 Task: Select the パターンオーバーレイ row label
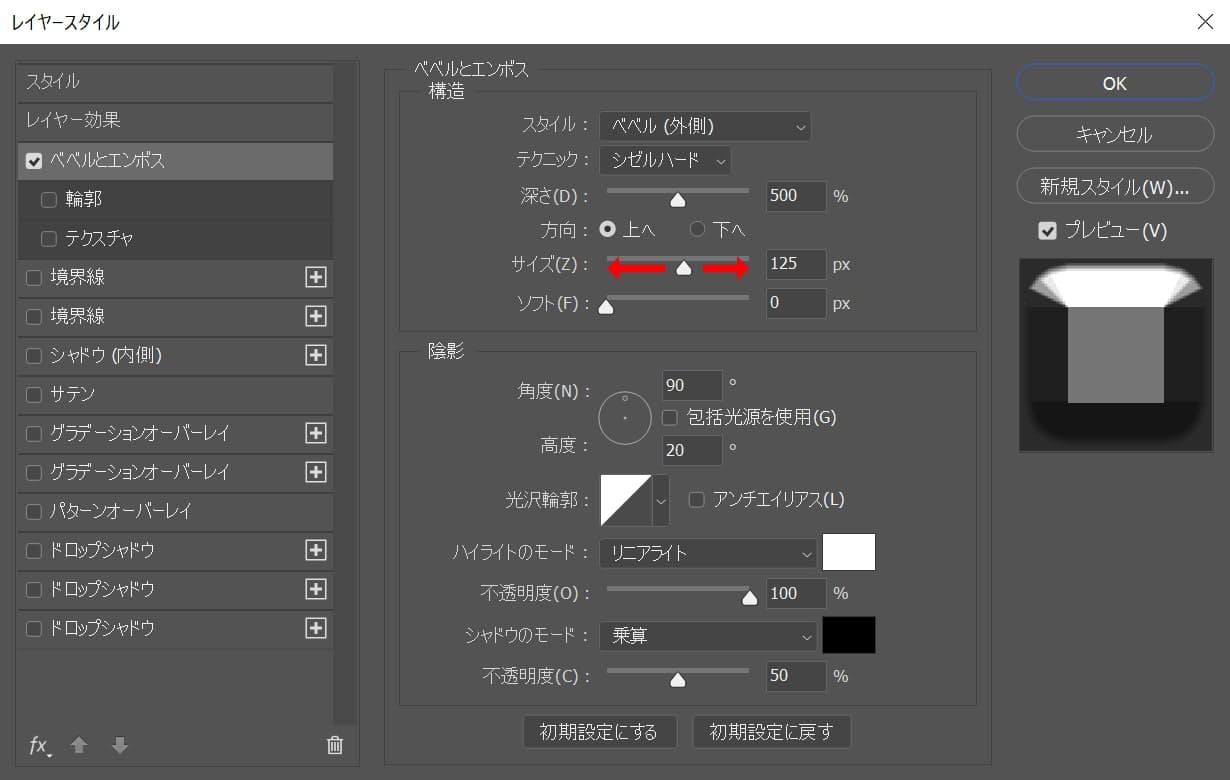pos(121,511)
